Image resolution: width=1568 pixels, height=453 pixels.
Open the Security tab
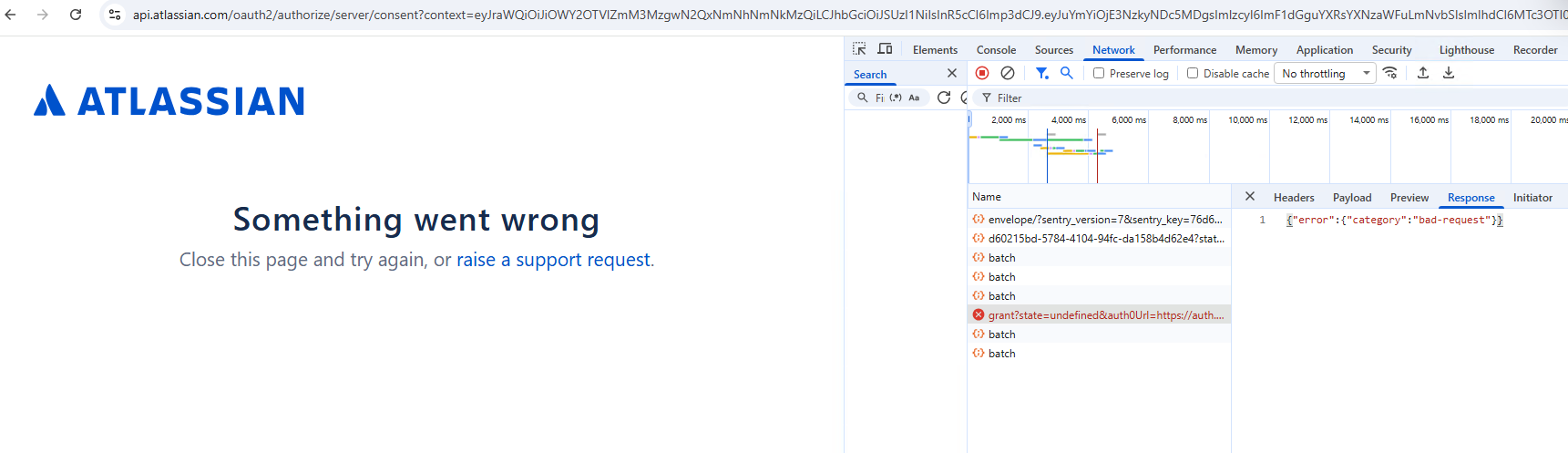coord(1391,50)
